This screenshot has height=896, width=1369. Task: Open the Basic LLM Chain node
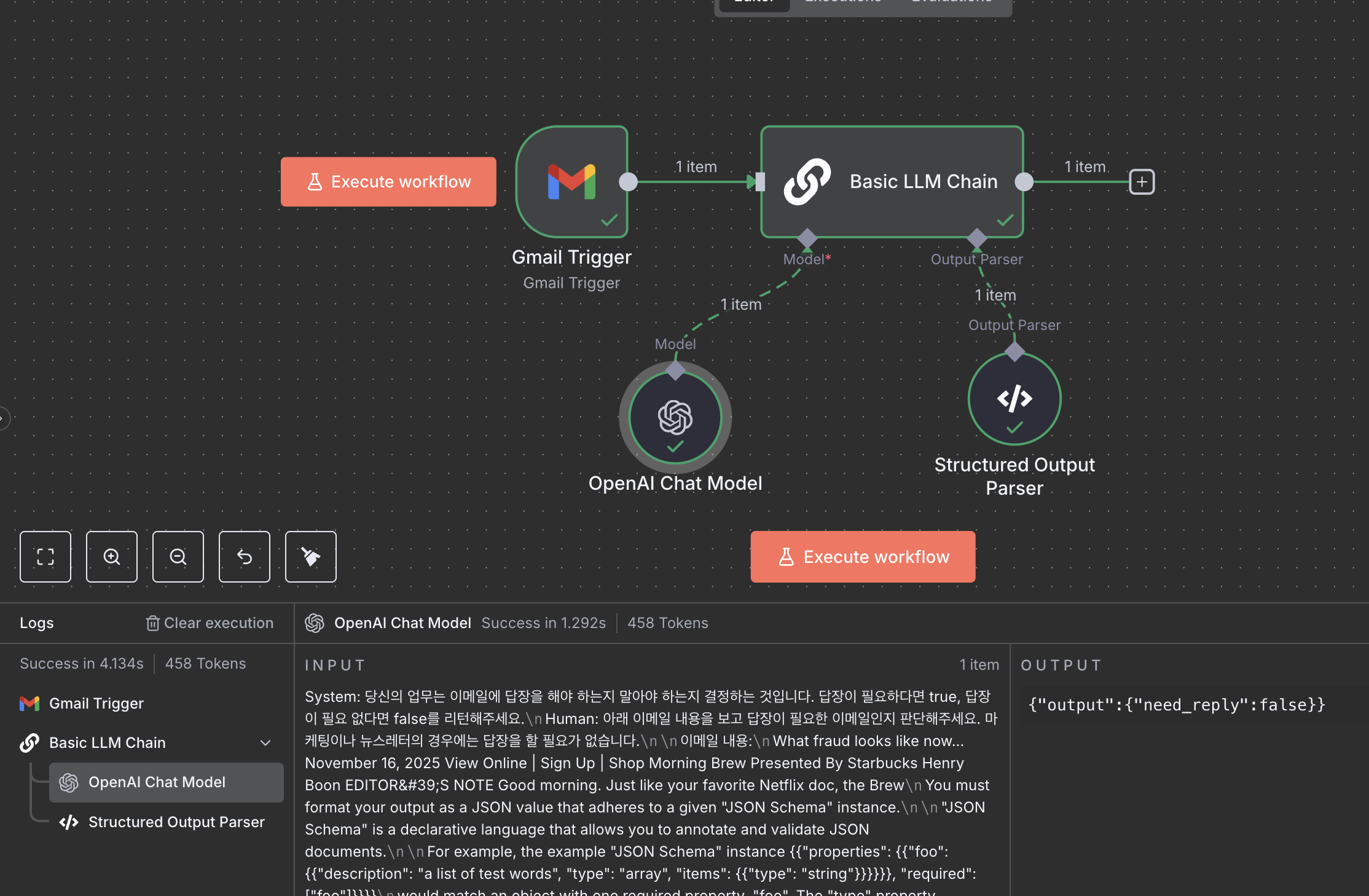tap(892, 182)
